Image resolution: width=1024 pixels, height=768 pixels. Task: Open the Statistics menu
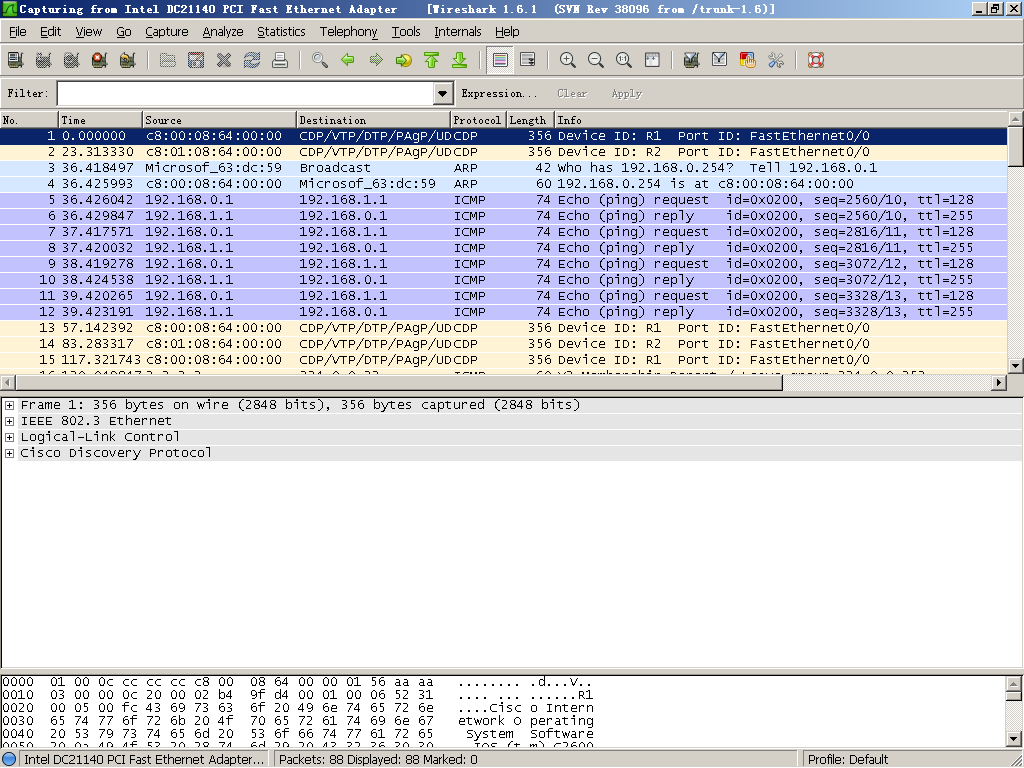coord(281,31)
